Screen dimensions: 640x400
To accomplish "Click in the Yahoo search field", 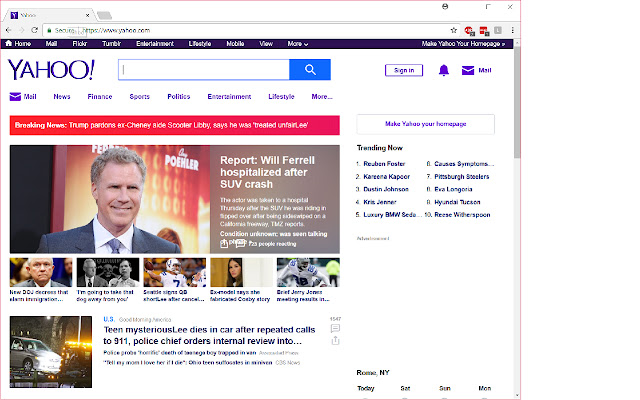I will (x=204, y=70).
